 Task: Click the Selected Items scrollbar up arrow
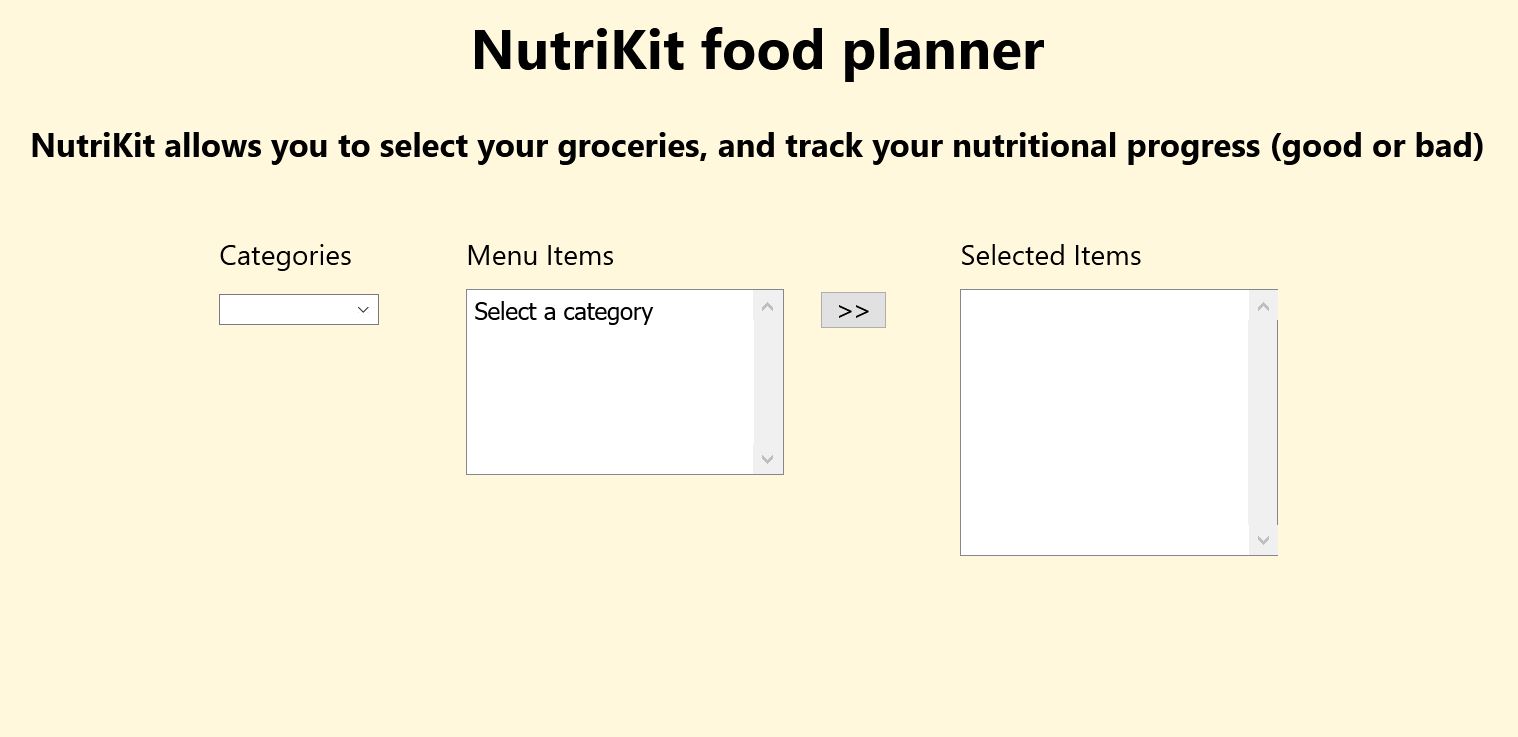[x=1263, y=306]
